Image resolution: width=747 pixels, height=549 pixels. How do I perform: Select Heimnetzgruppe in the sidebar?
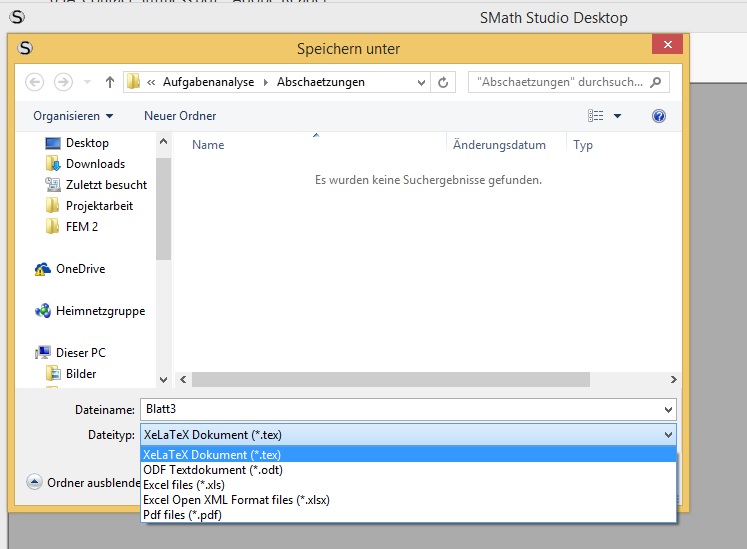click(99, 311)
